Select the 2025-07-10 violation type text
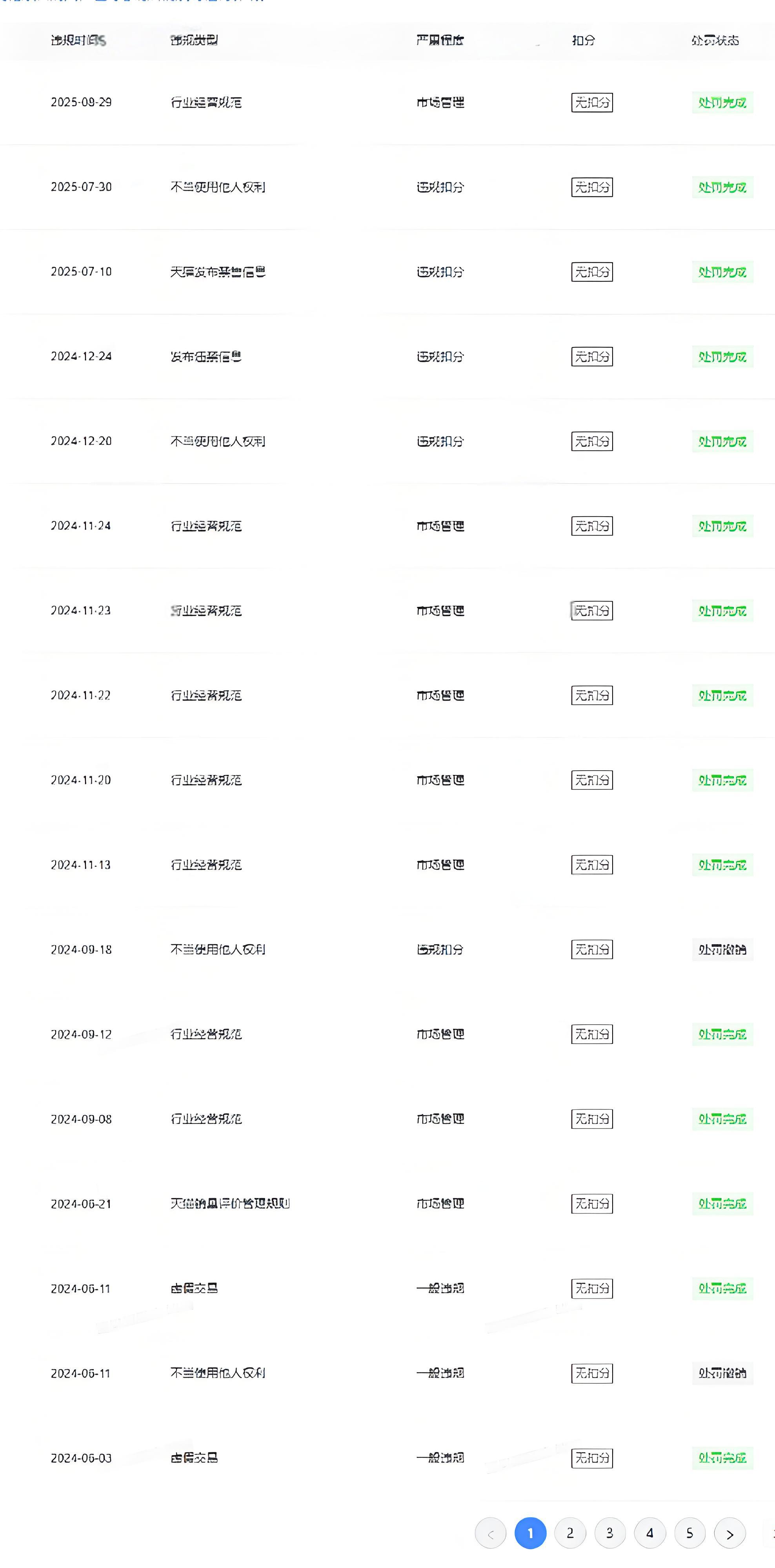775x1568 pixels. 217,272
